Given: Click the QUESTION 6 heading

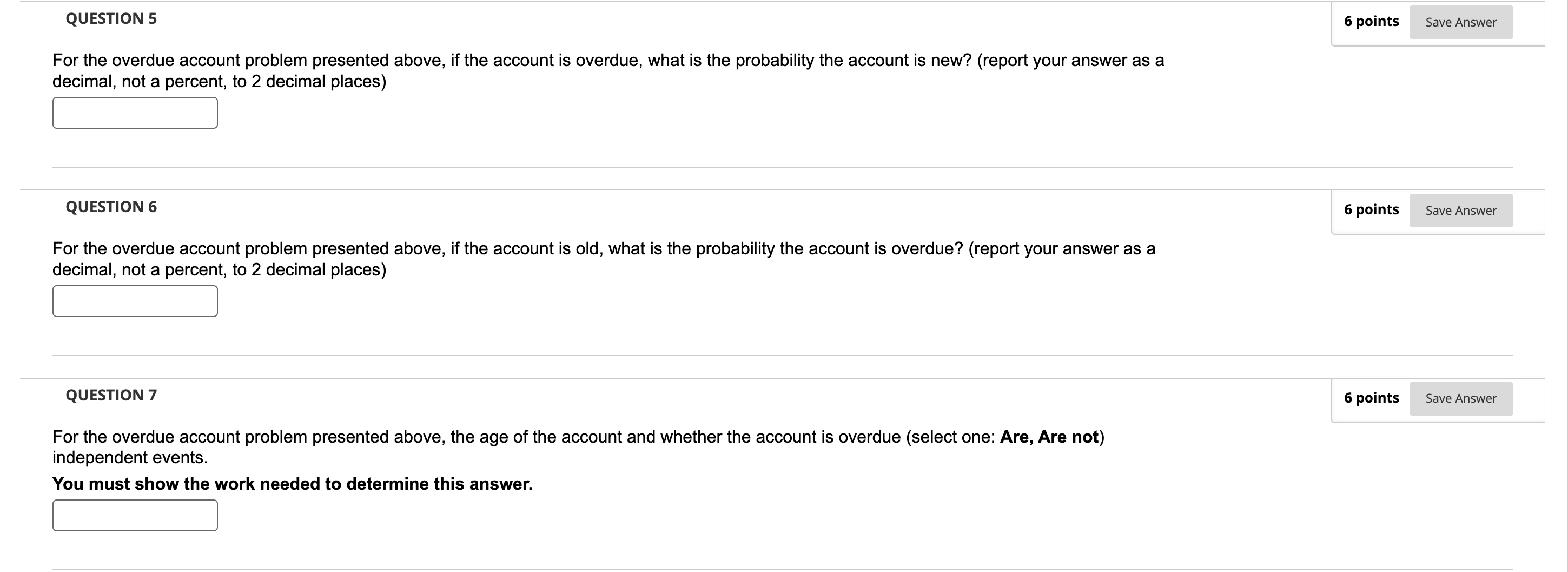Looking at the screenshot, I should (x=111, y=207).
